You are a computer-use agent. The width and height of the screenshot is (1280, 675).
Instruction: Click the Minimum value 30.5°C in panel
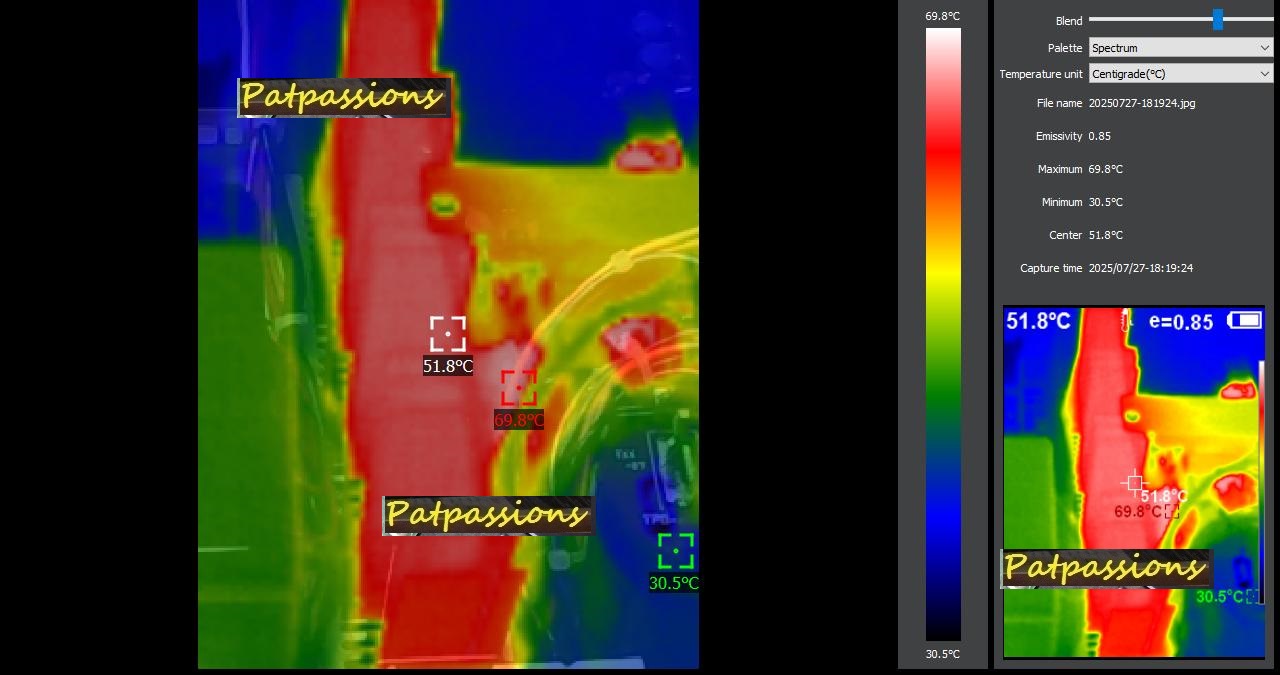(1105, 202)
